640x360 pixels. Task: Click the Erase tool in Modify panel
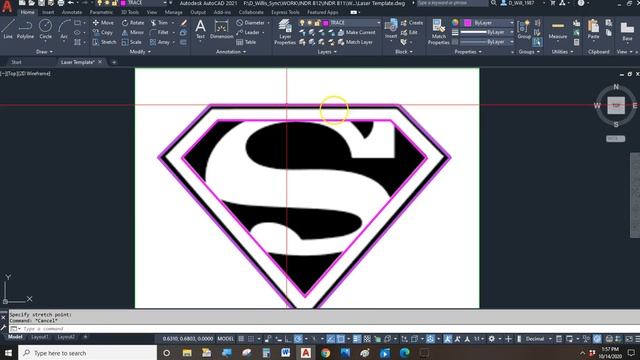tap(184, 23)
